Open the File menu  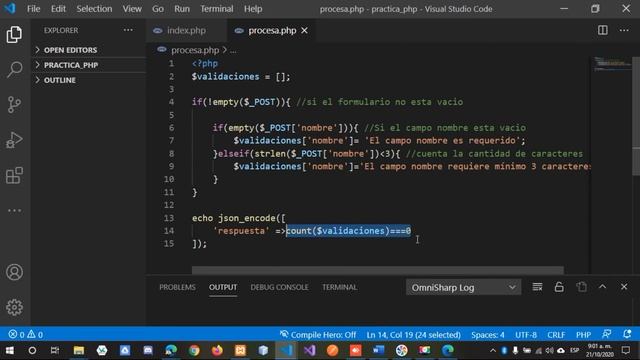click(x=33, y=9)
